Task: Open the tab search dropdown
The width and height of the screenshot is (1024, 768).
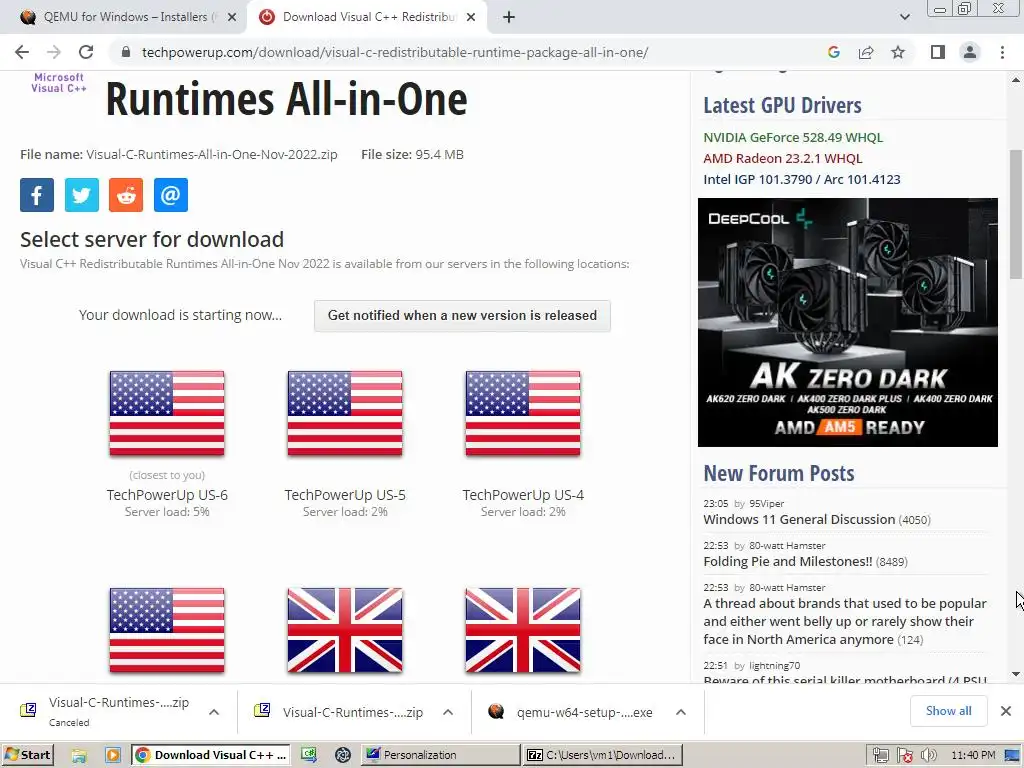Action: coord(904,18)
